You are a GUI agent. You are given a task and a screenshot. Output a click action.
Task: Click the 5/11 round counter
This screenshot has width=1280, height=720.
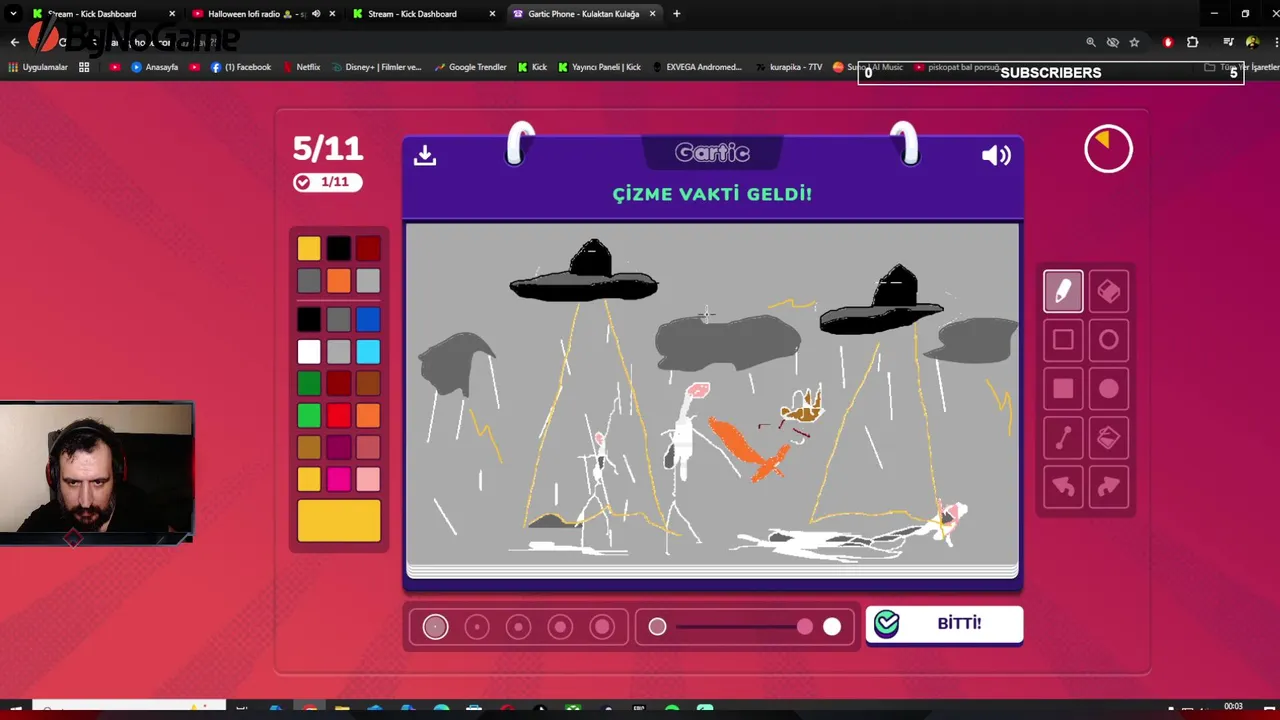coord(328,149)
